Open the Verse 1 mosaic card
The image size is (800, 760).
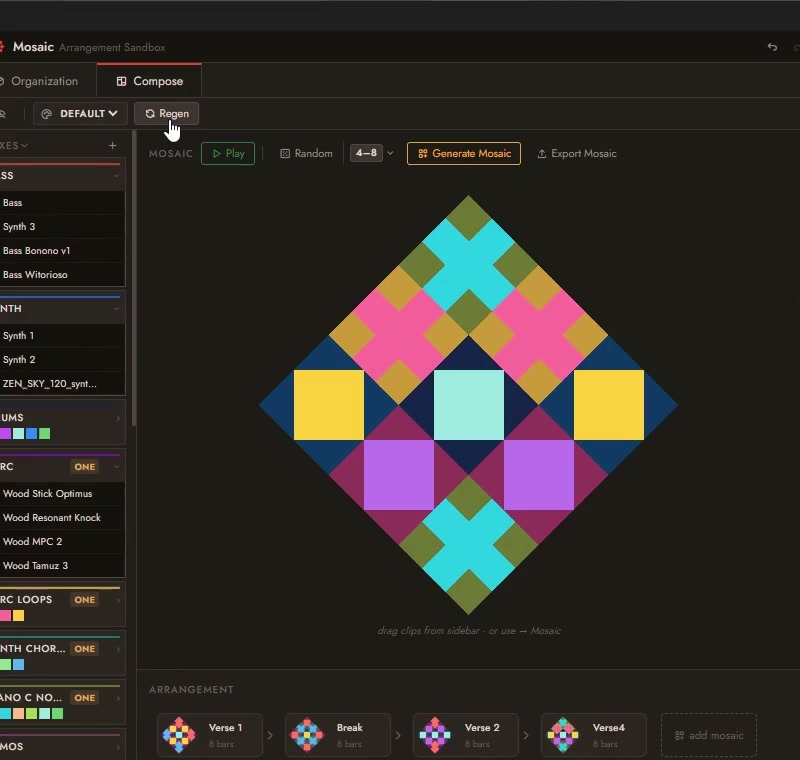pyautogui.click(x=210, y=734)
